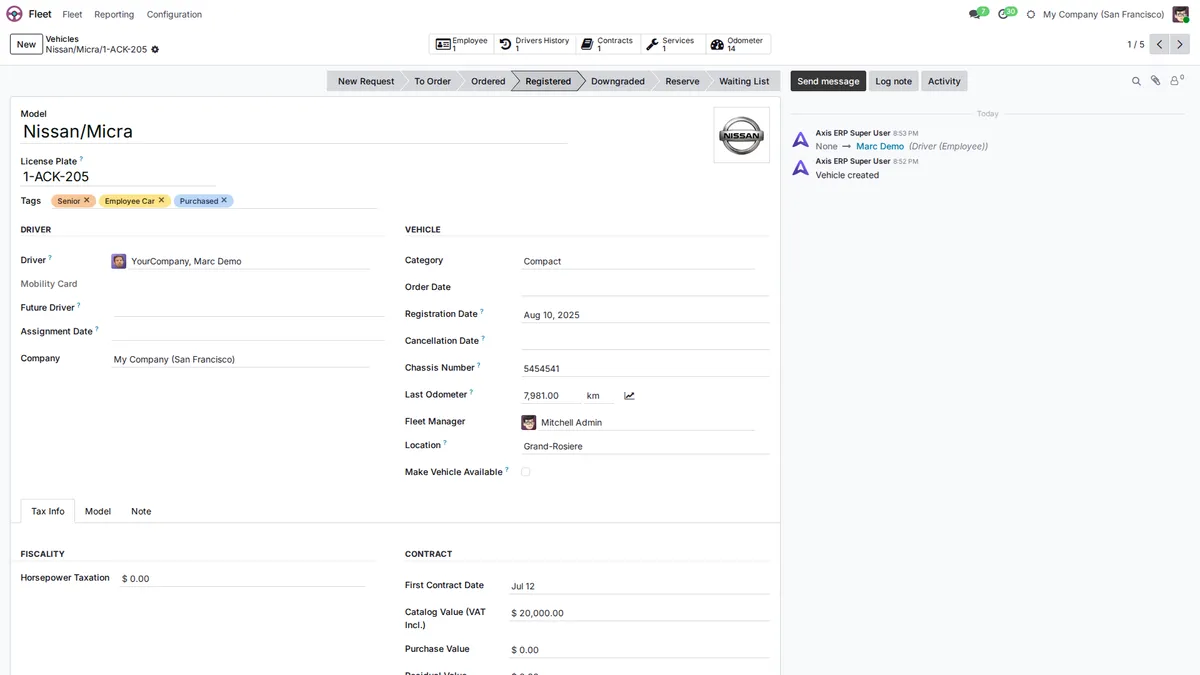The height and width of the screenshot is (675, 1200).
Task: Open the Fleet app home icon
Action: point(14,14)
